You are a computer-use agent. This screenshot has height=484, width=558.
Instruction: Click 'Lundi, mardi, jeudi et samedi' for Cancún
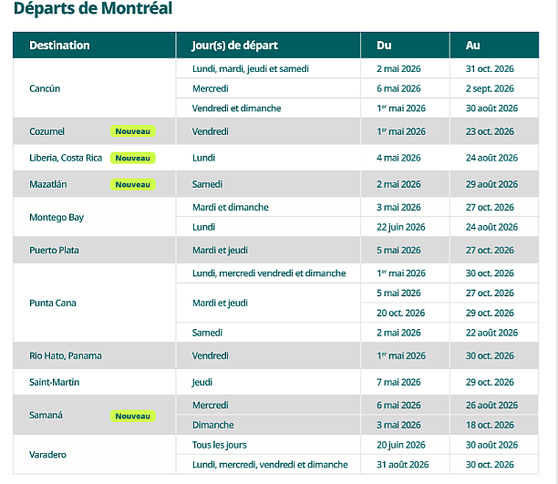(x=251, y=69)
